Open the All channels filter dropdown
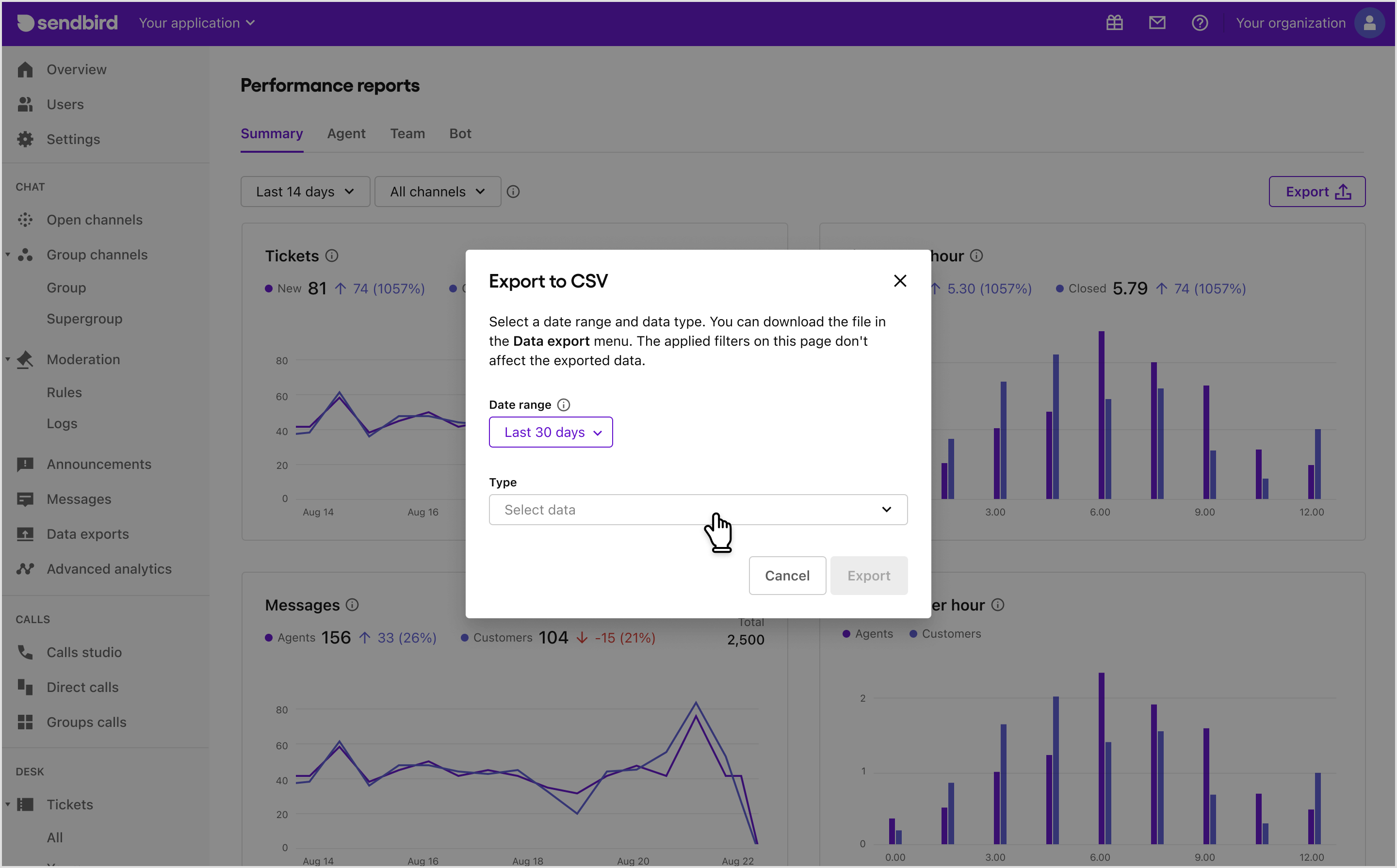1397x868 pixels. click(437, 192)
